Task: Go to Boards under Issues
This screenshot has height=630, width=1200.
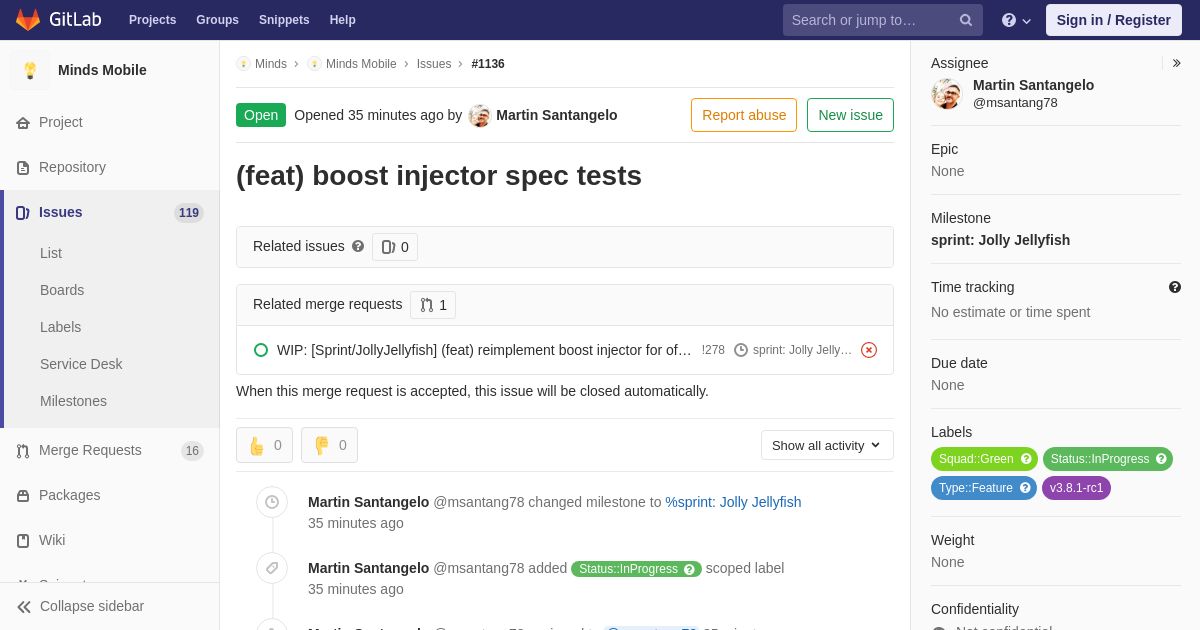Action: pos(62,290)
